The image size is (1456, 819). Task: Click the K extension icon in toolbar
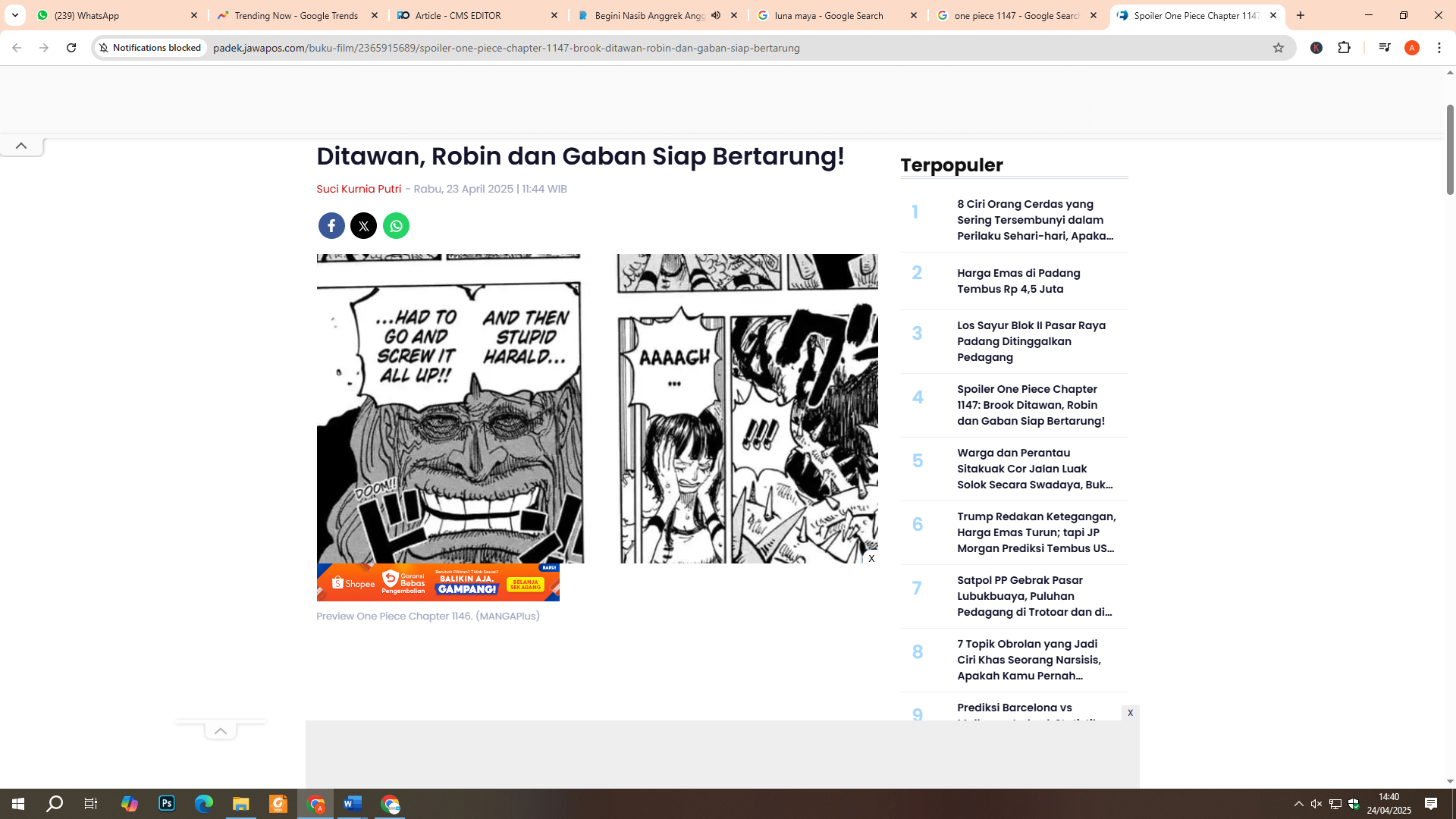point(1316,48)
